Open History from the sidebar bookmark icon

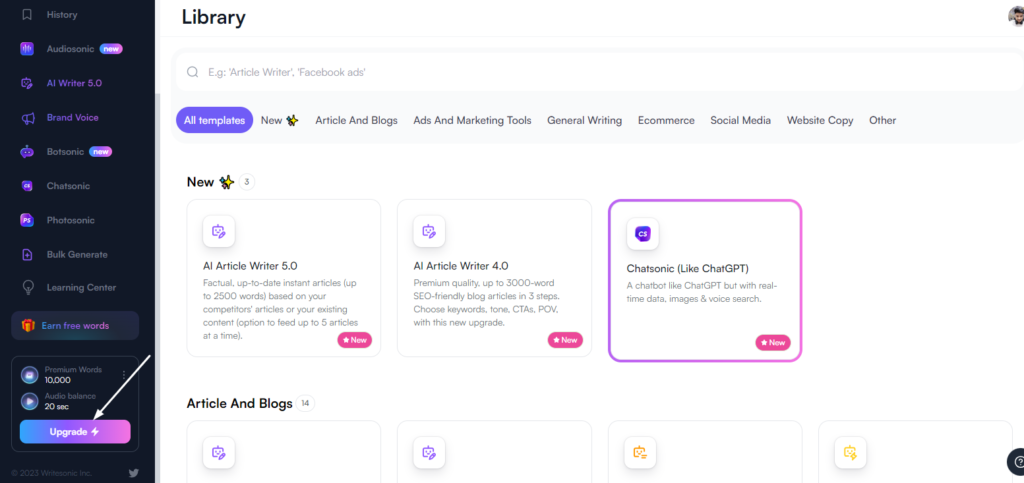pos(27,14)
